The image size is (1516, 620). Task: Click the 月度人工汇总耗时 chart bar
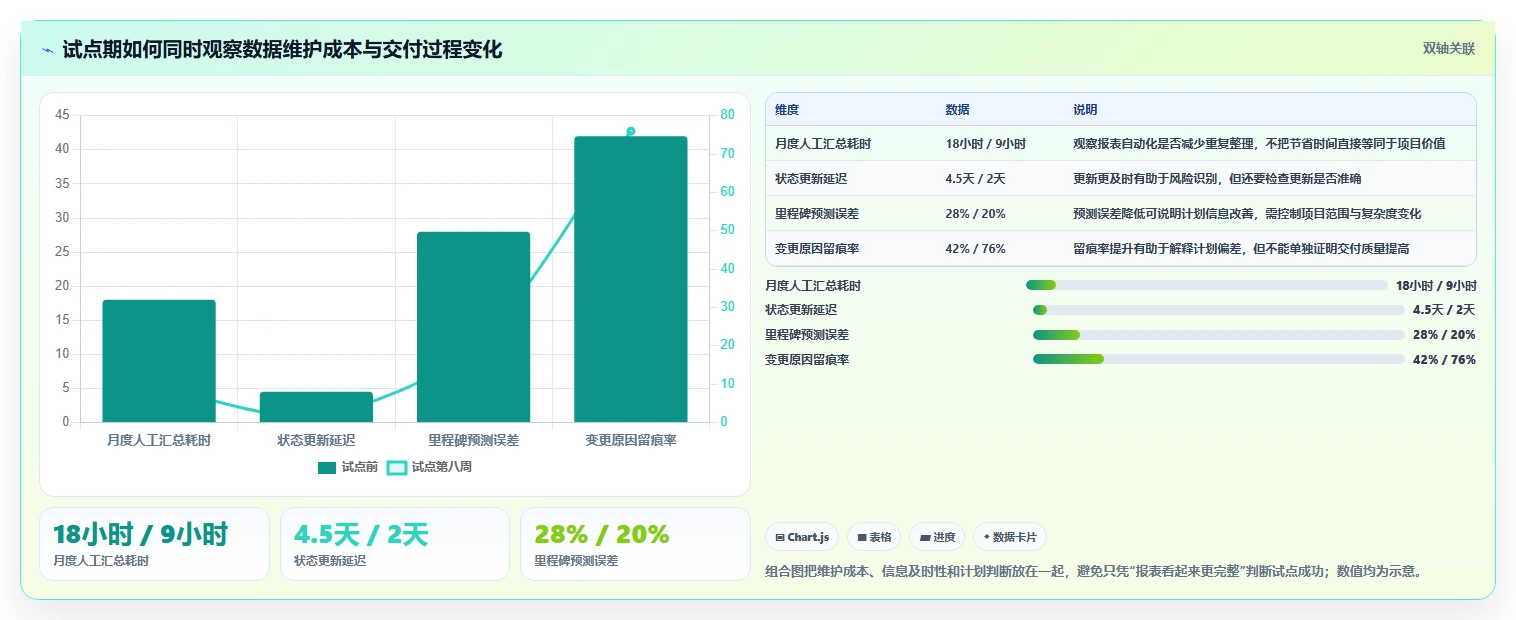click(x=159, y=361)
